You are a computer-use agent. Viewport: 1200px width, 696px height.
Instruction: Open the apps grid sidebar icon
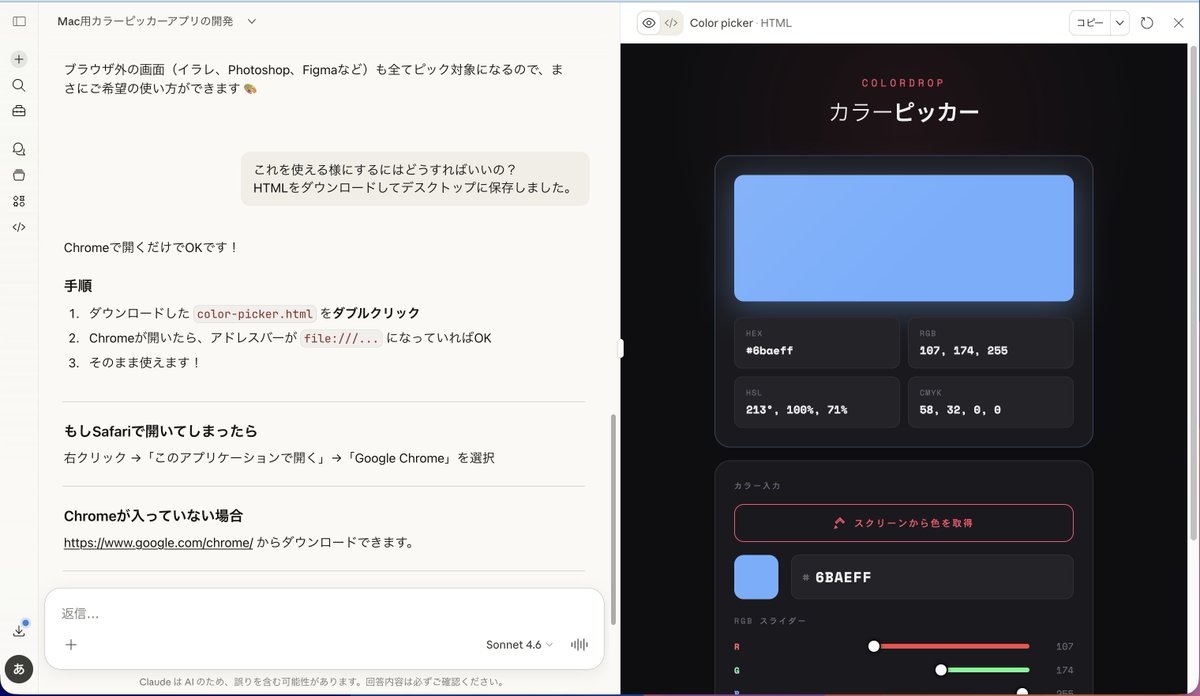coord(19,201)
